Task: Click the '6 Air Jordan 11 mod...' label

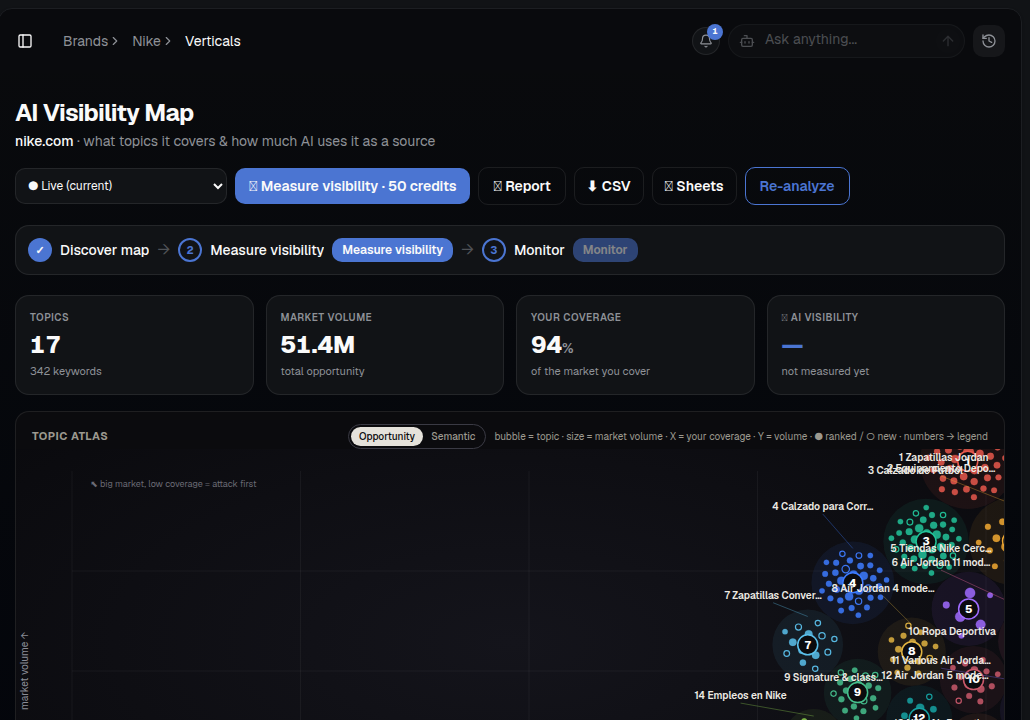Action: click(941, 562)
